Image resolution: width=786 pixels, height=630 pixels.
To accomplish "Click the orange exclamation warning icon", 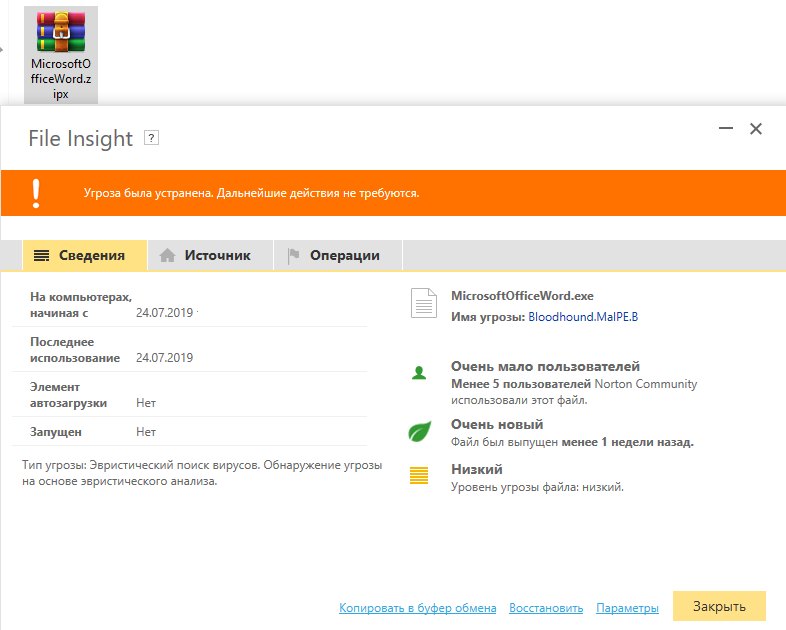I will (36, 193).
